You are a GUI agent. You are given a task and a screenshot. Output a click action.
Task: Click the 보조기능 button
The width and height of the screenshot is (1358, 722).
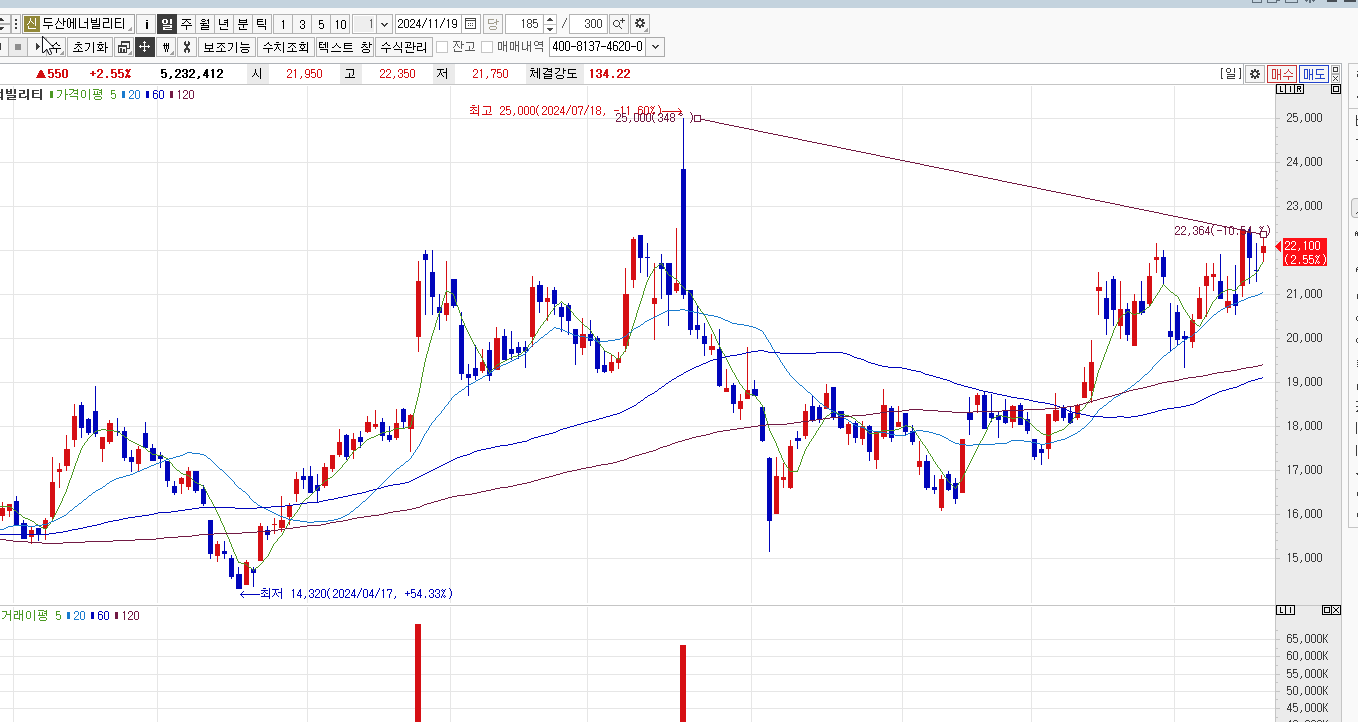click(x=226, y=47)
